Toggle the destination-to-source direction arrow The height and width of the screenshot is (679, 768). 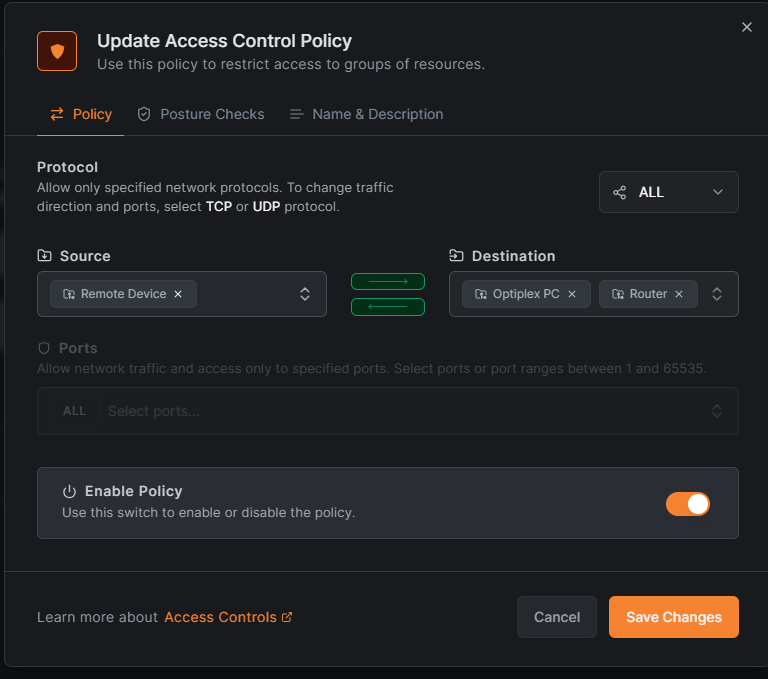coord(388,307)
